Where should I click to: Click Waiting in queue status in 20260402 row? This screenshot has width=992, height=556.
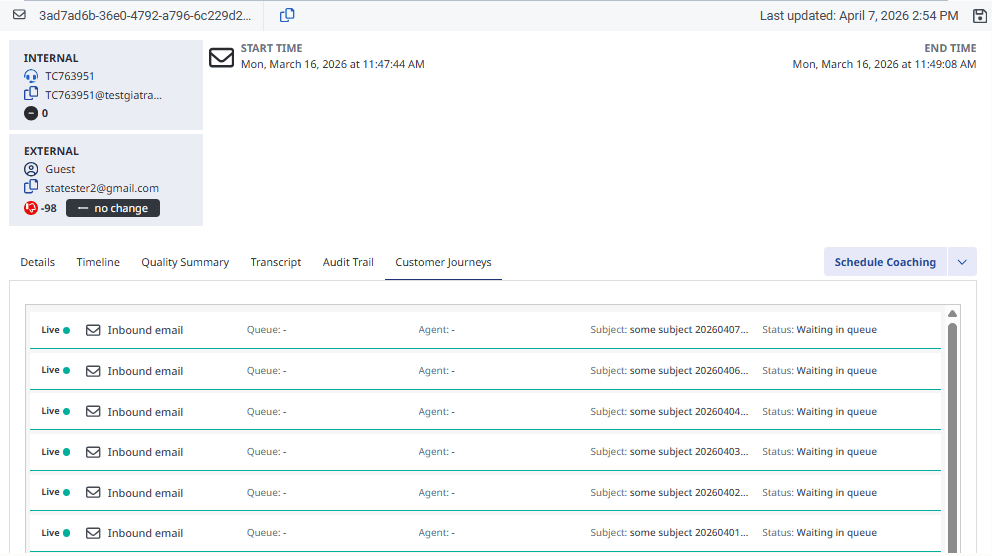tap(836, 492)
